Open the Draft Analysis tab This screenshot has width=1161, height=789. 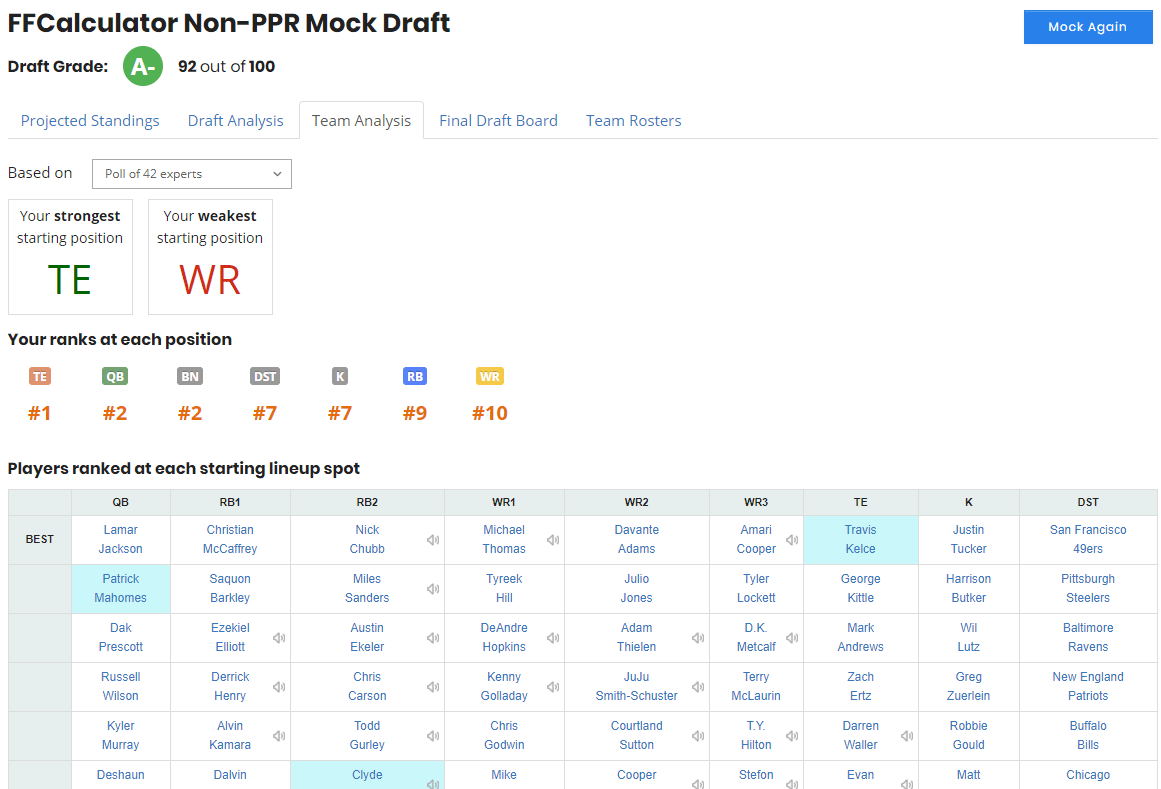point(235,121)
